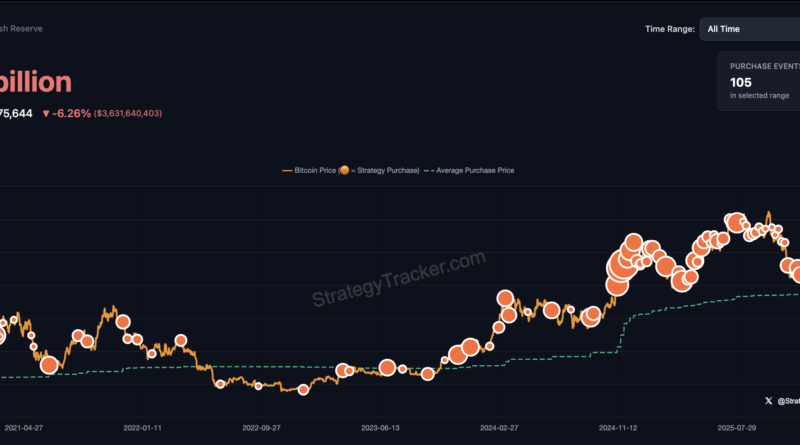Click the 2022-09-27 date on the x-axis
Viewport: 800px width, 445px height.
click(x=262, y=427)
